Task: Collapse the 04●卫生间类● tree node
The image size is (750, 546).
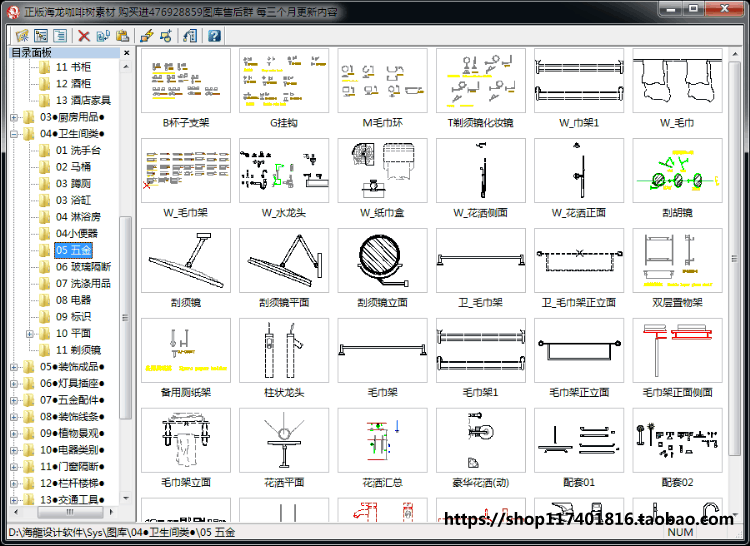Action: (x=14, y=134)
